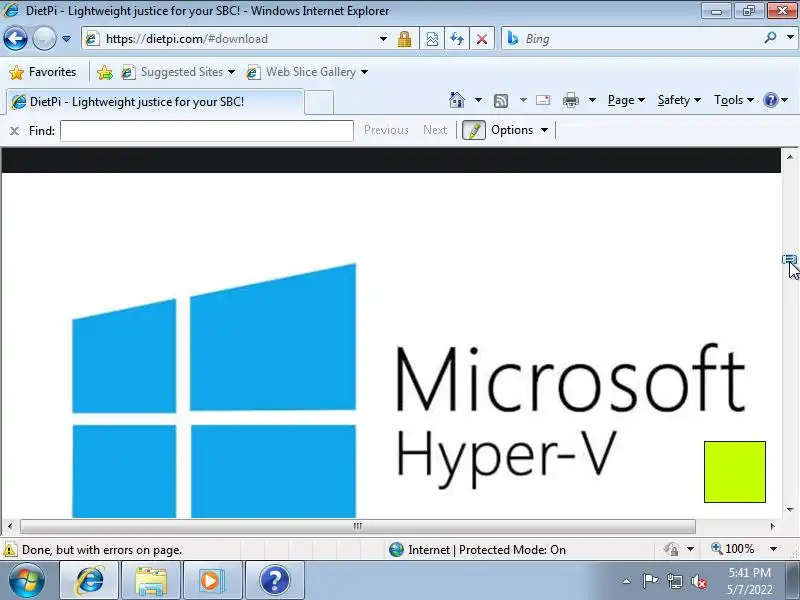Click the horizontal scrollbar thumb
Image resolution: width=800 pixels, height=600 pixels.
pos(358,526)
